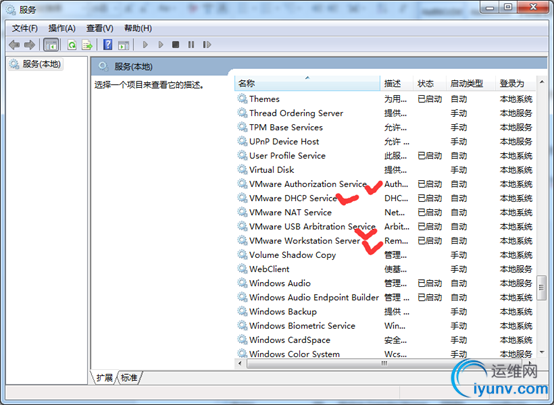The height and width of the screenshot is (405, 554).
Task: Select the Windows CardSpace service row
Action: (x=385, y=340)
